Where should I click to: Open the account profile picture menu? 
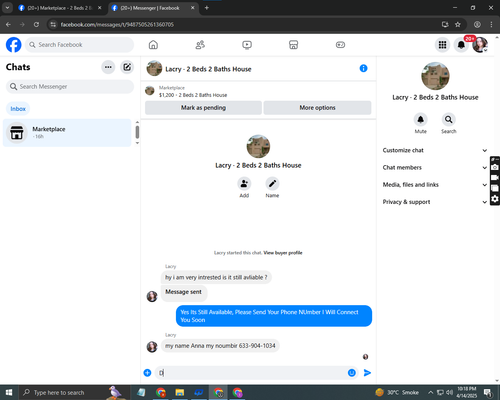480,45
